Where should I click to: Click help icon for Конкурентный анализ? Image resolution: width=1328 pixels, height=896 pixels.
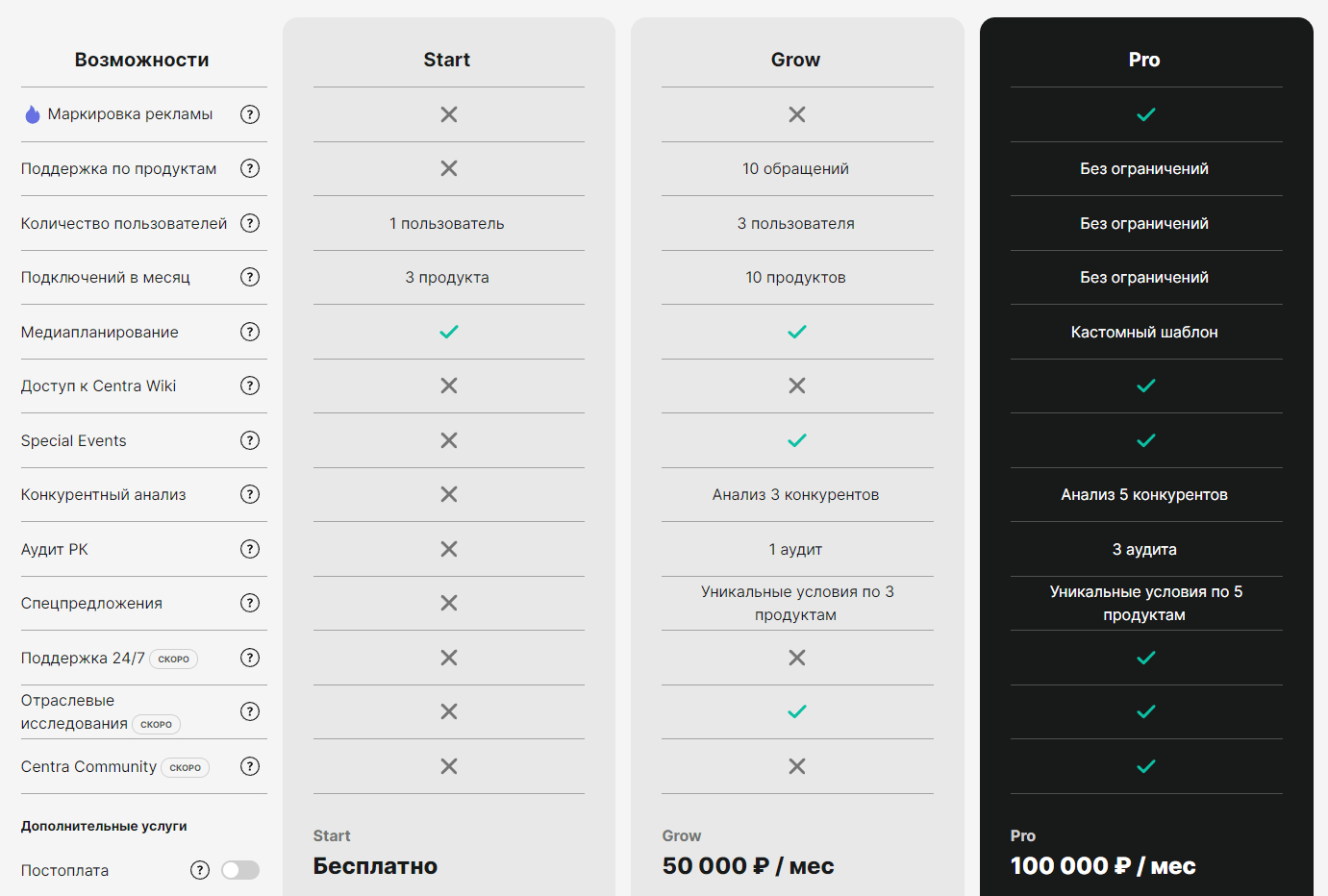click(x=250, y=494)
